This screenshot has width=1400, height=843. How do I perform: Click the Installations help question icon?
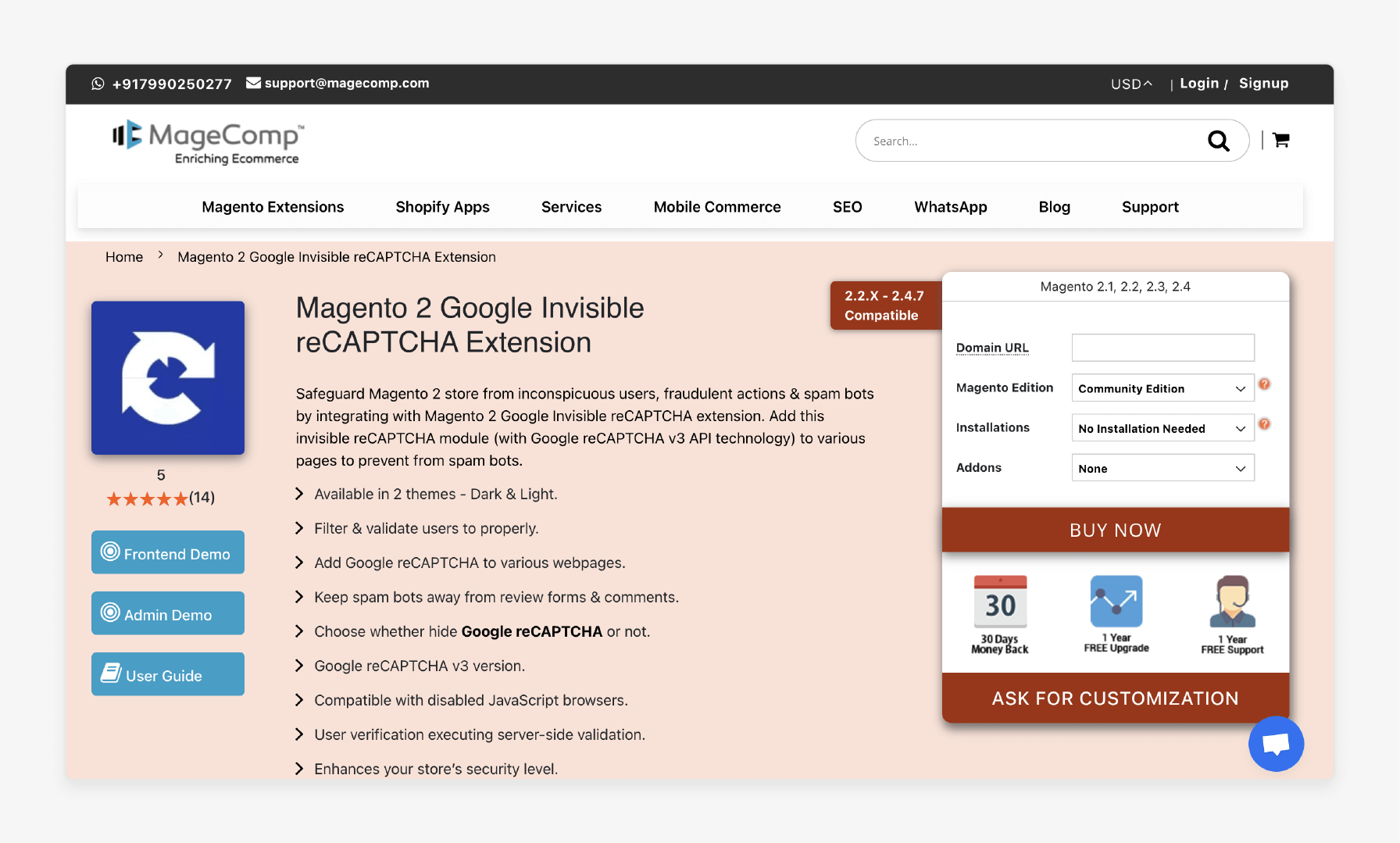click(x=1264, y=423)
